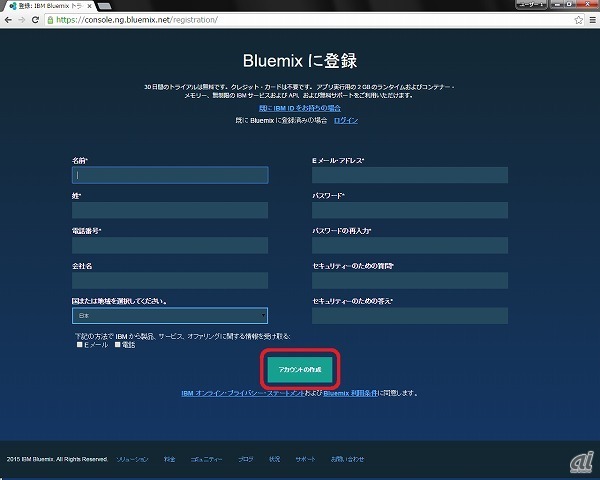600x480 pixels.
Task: Click footer ブログ link
Action: (246, 459)
